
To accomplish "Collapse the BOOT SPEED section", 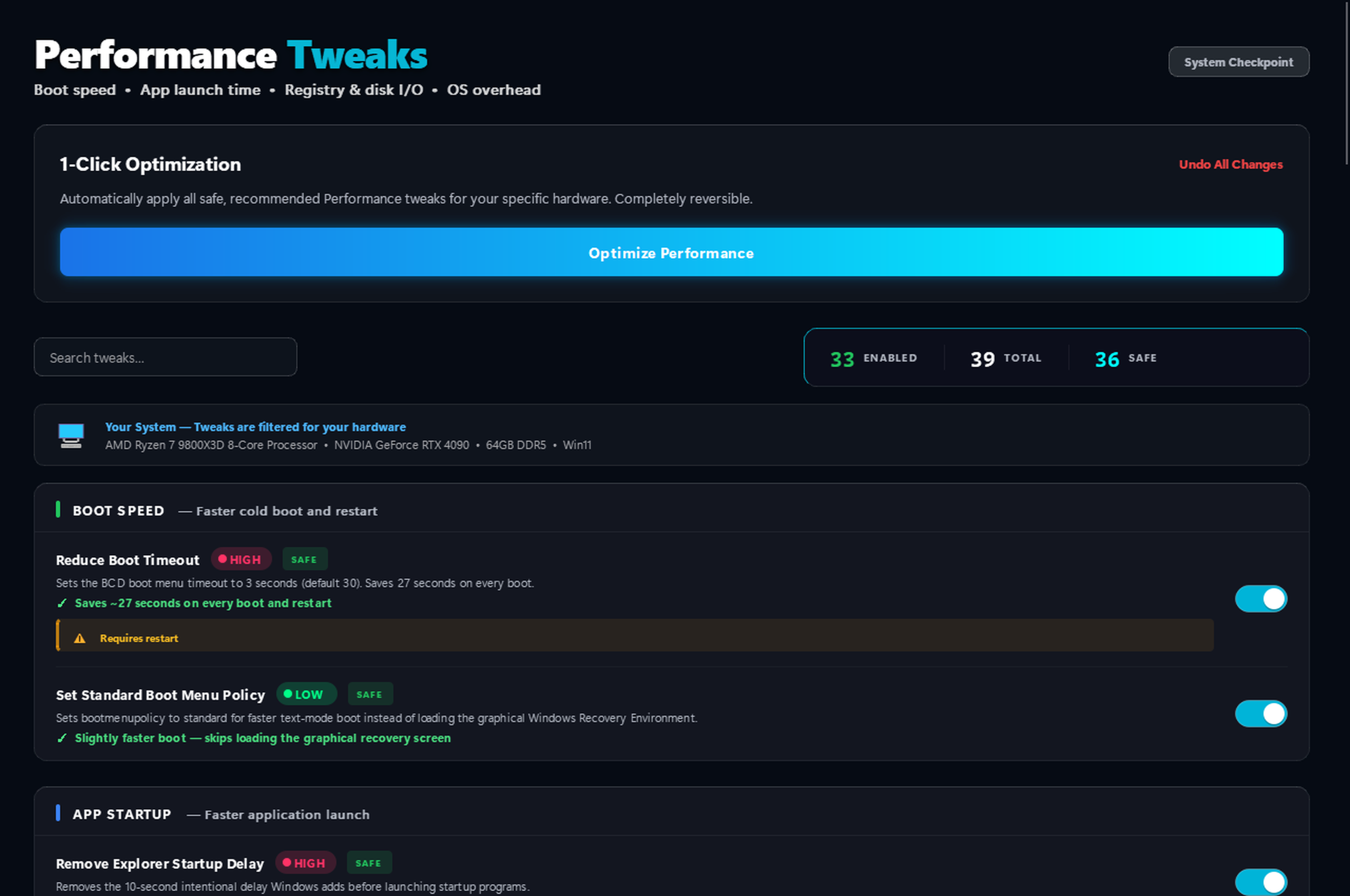I will click(118, 511).
